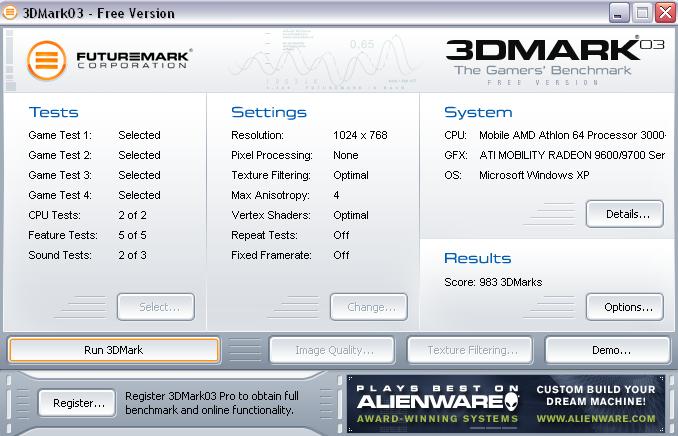
Task: Click the "Texture Filtering:" settings label
Action: 271,175
